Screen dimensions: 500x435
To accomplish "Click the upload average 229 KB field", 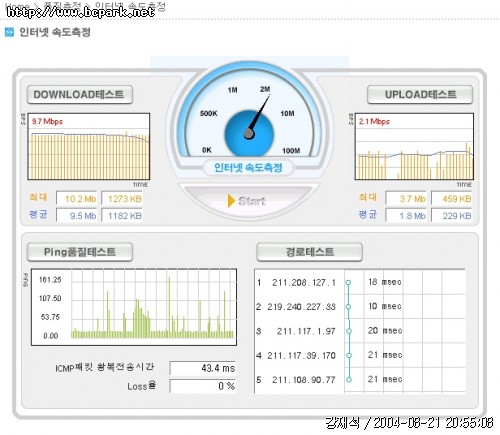I will point(452,215).
